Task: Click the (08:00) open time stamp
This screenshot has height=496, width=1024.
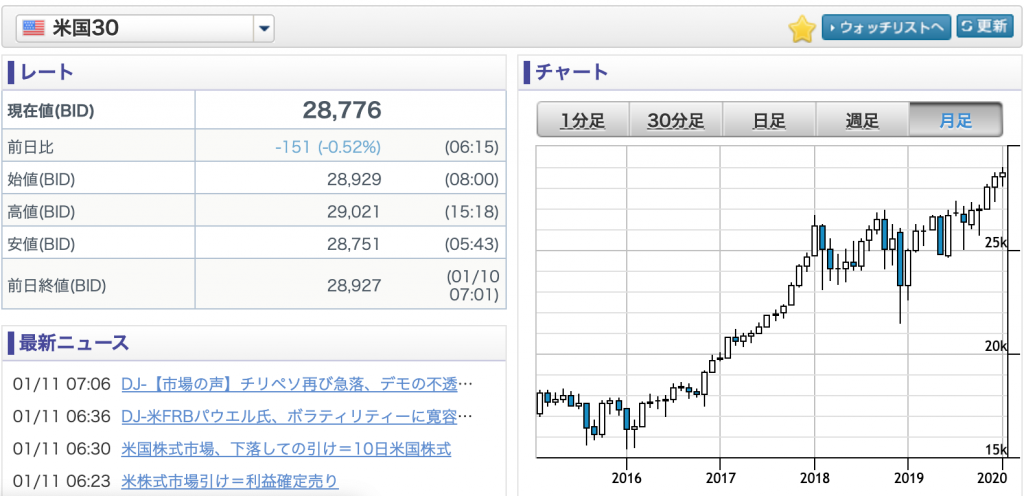Action: [472, 179]
